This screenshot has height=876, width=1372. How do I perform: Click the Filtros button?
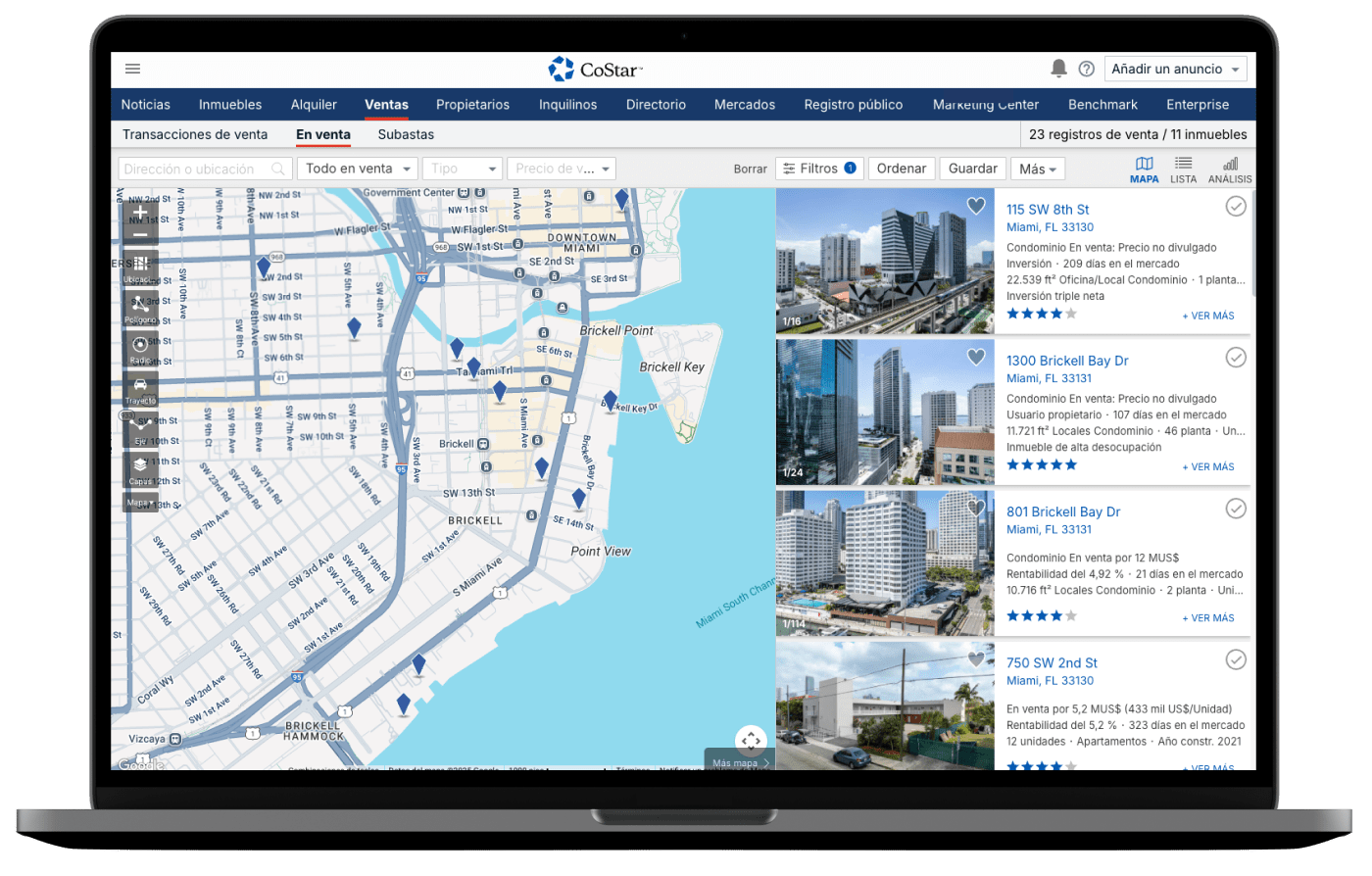click(x=819, y=169)
